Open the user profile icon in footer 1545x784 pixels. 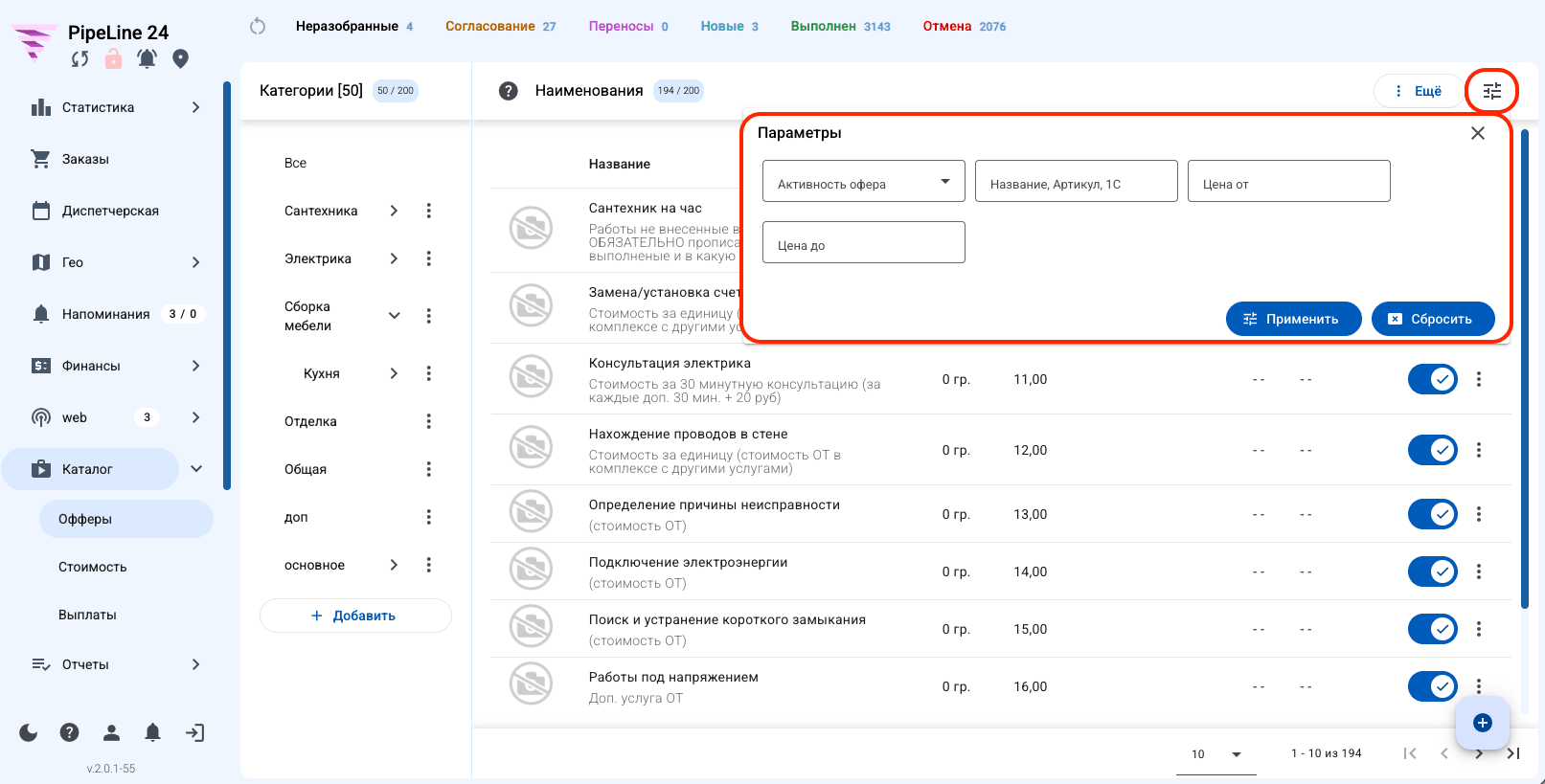[x=111, y=733]
